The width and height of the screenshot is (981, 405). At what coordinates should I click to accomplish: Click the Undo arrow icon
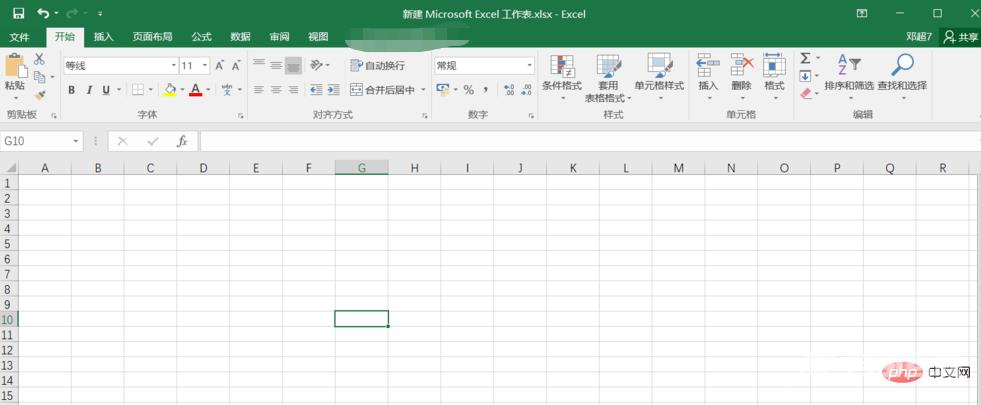pos(42,13)
